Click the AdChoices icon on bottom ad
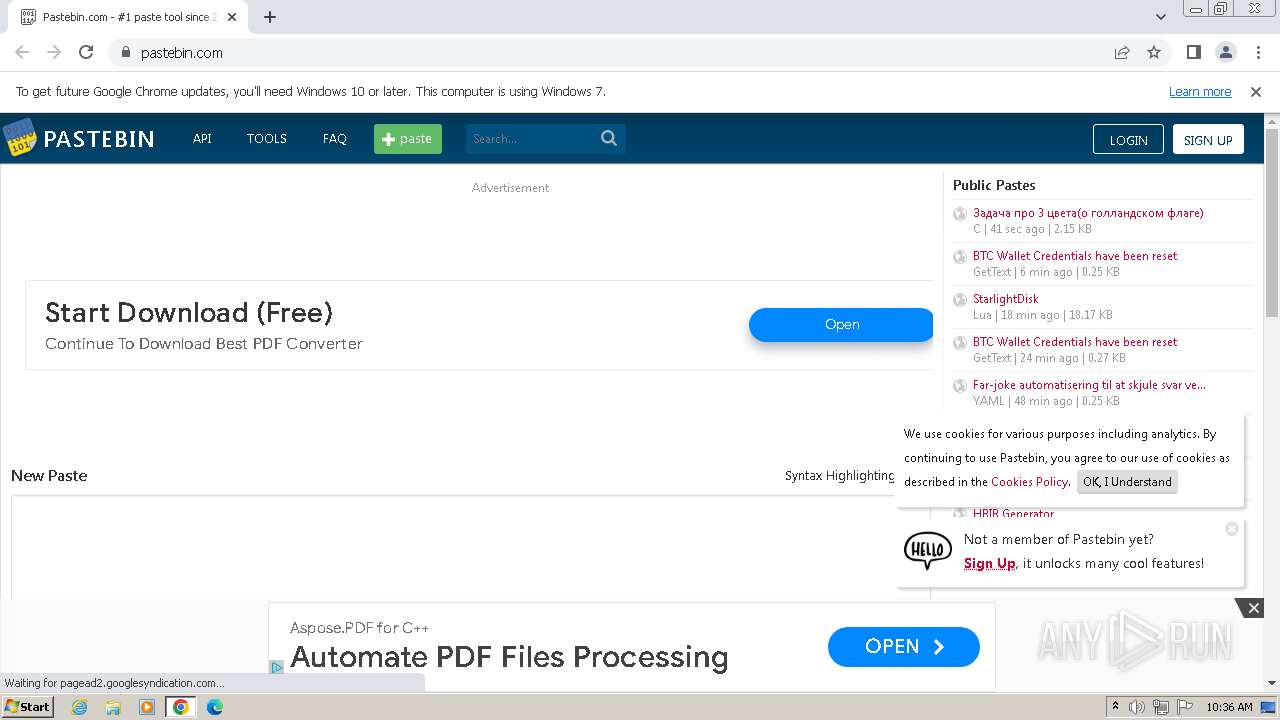1280x720 pixels. click(277, 667)
